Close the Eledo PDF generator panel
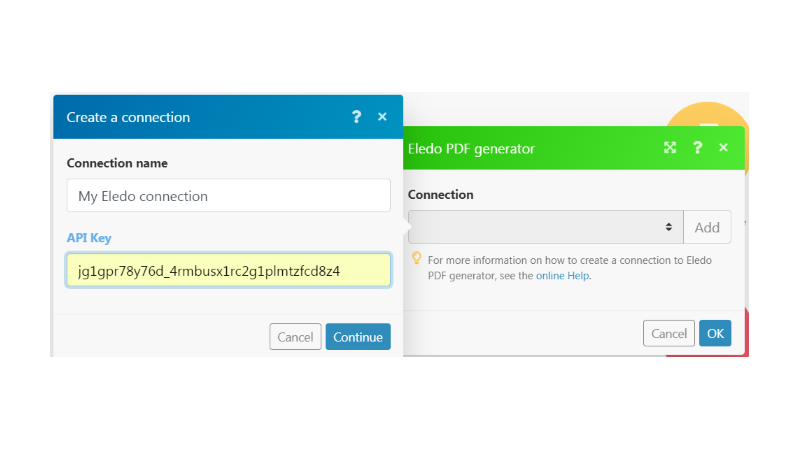Viewport: 800px width, 450px height. point(723,147)
